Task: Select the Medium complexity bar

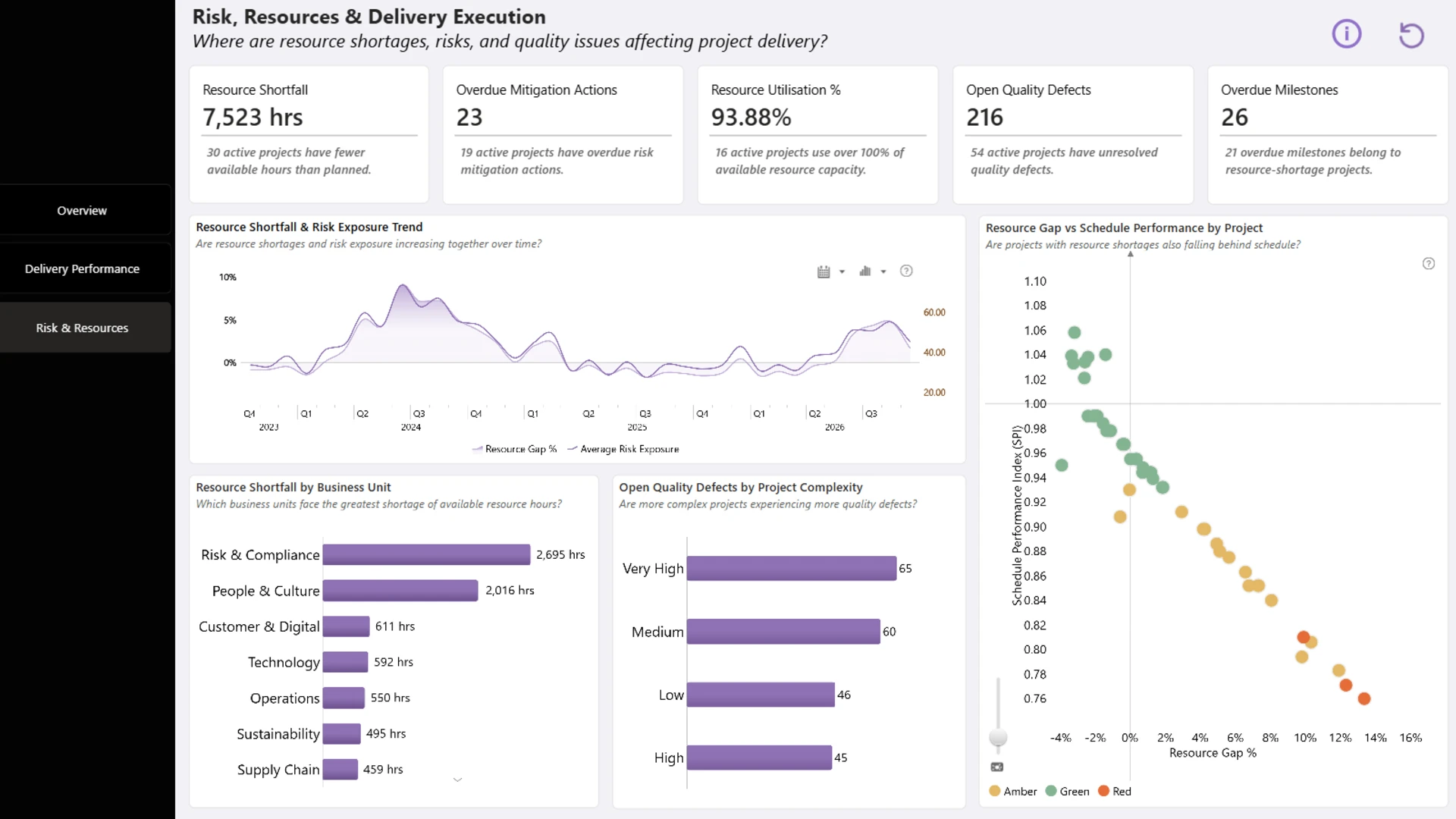Action: (783, 632)
